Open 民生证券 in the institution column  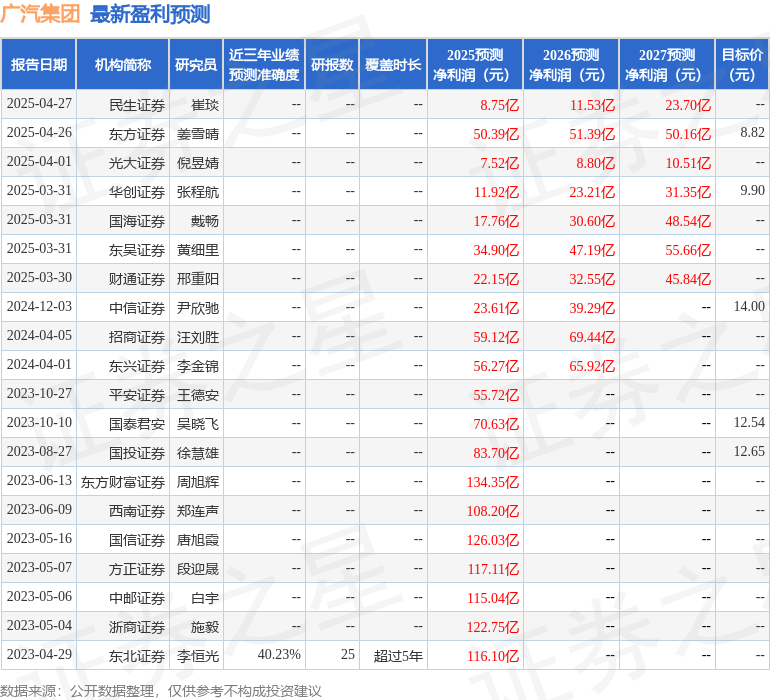137,104
